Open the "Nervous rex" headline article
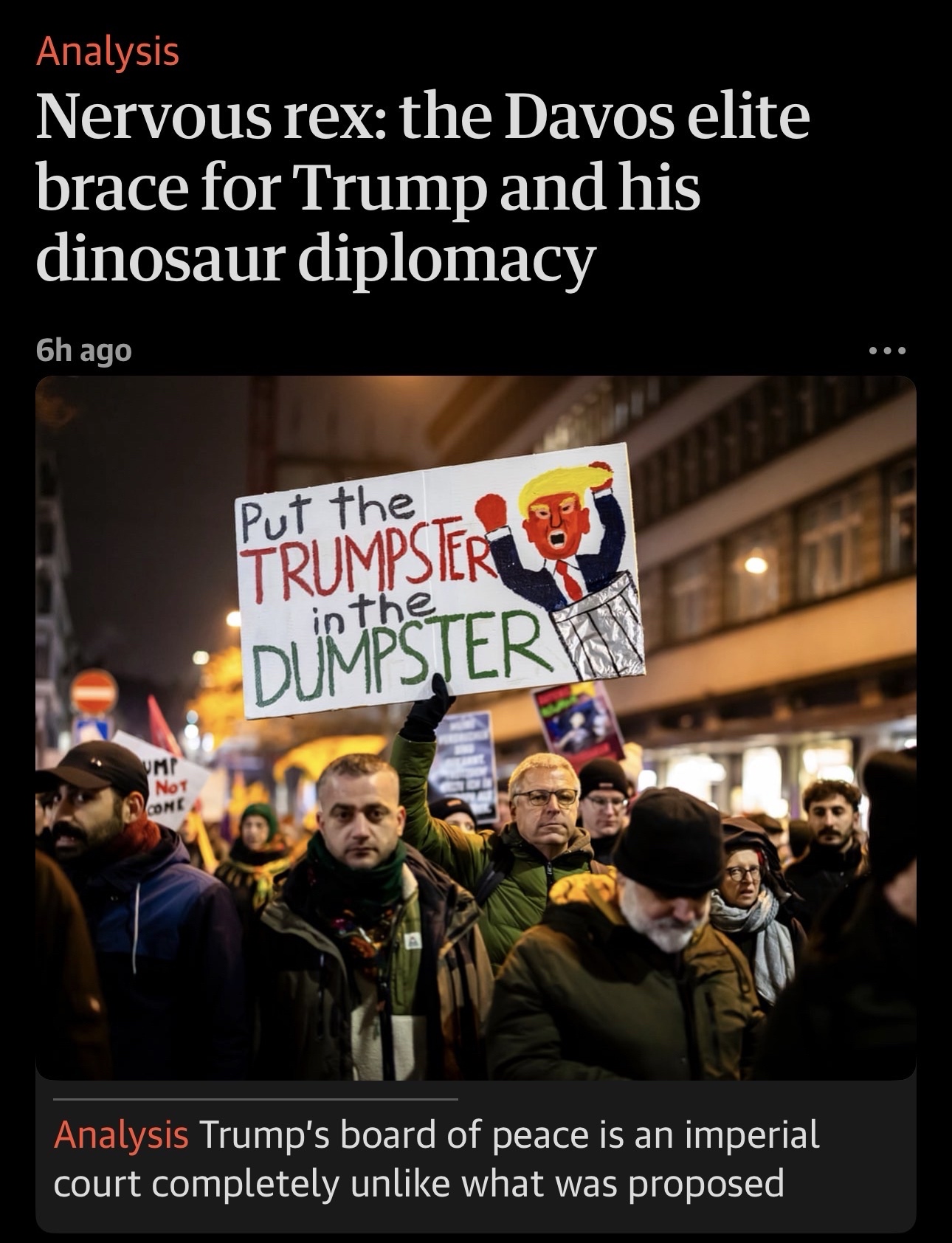Screen dimensions: 952x1243 423,188
